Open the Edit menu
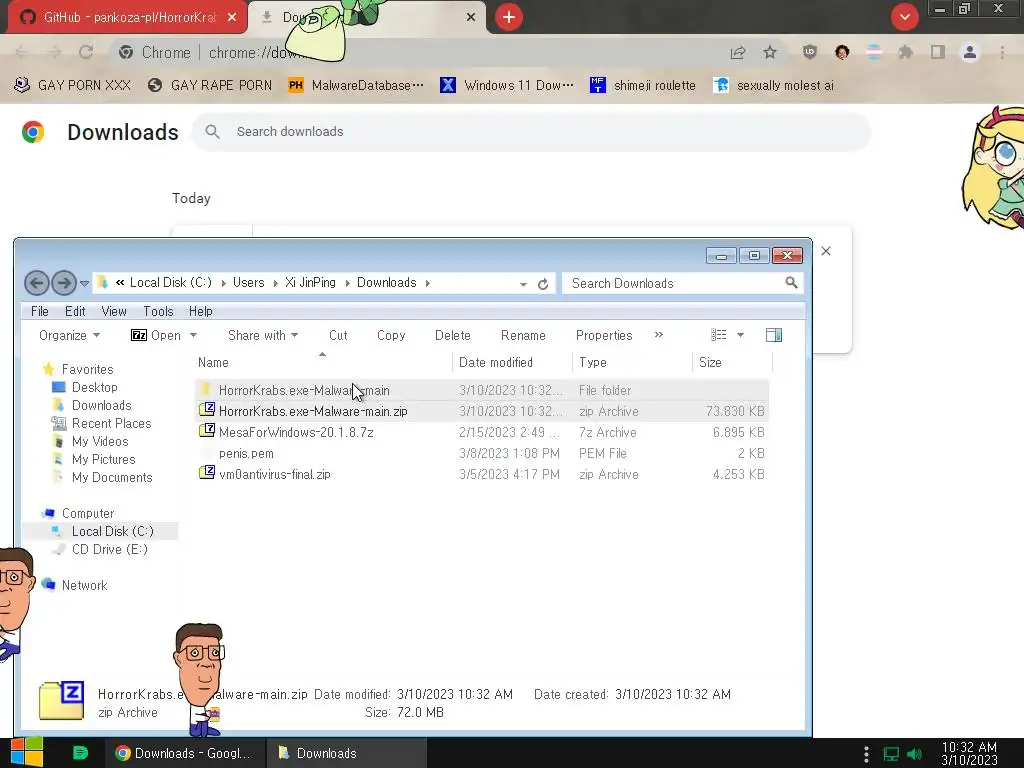The image size is (1024, 768). (75, 311)
